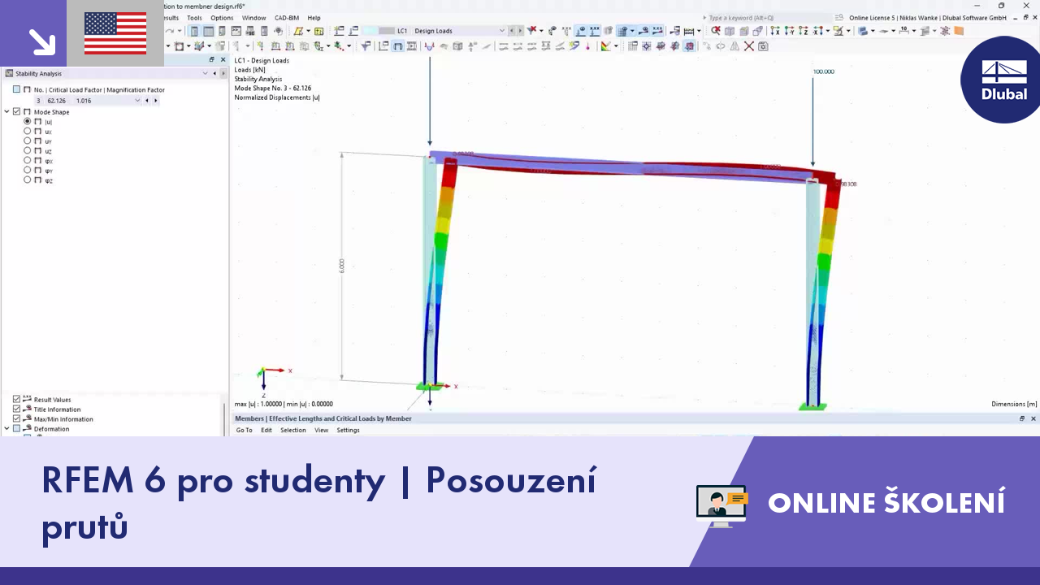This screenshot has width=1040, height=585.
Task: Open the Help menu
Action: [x=314, y=18]
